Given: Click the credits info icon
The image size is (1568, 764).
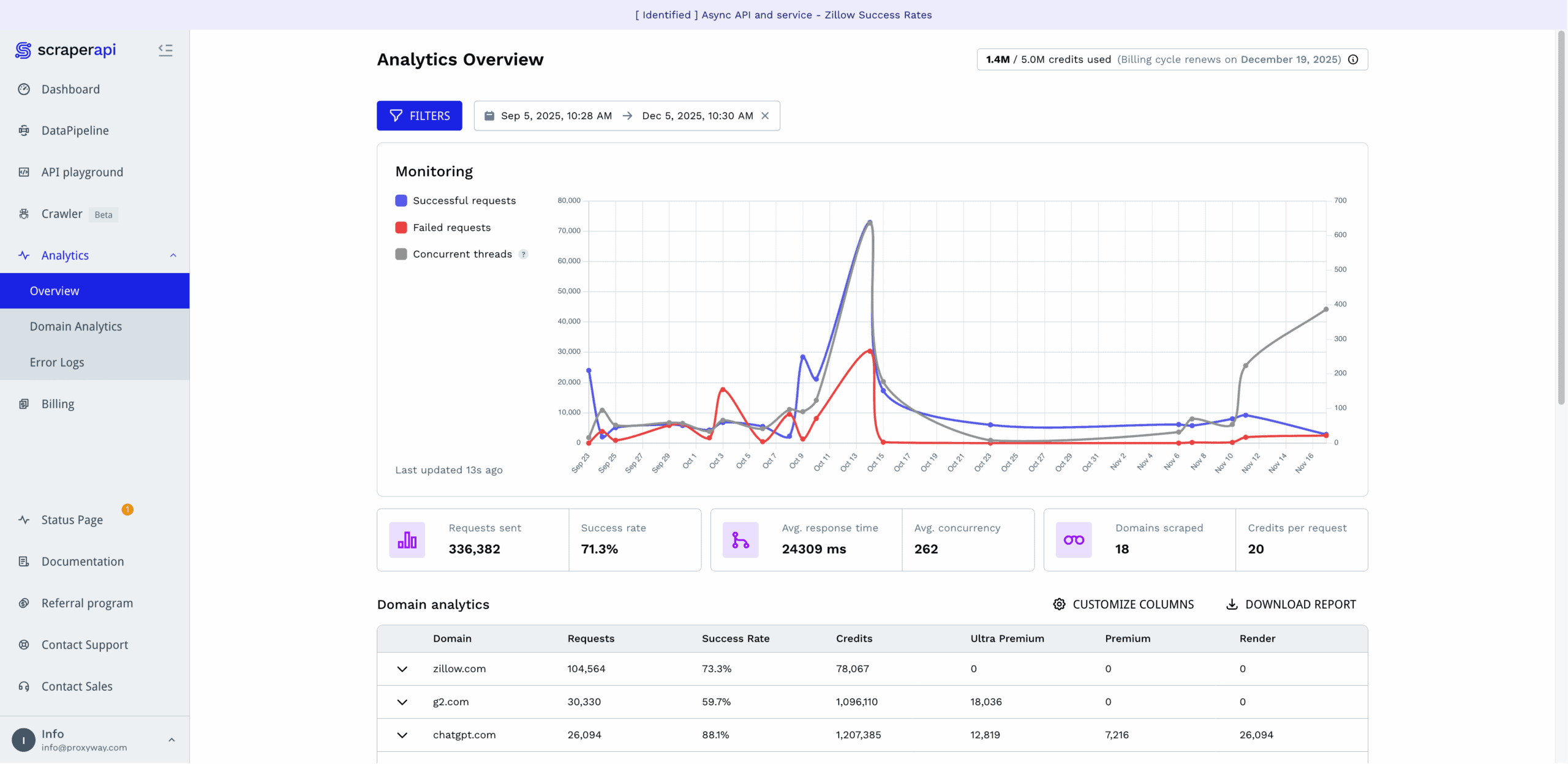Looking at the screenshot, I should 1353,59.
